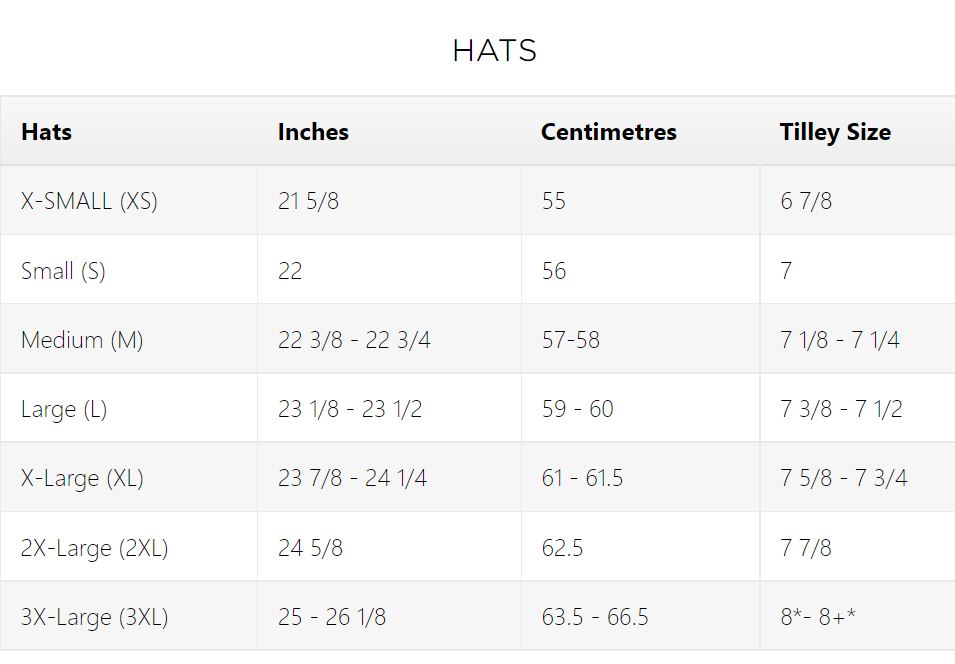Click the Centimetres column header

click(x=608, y=132)
